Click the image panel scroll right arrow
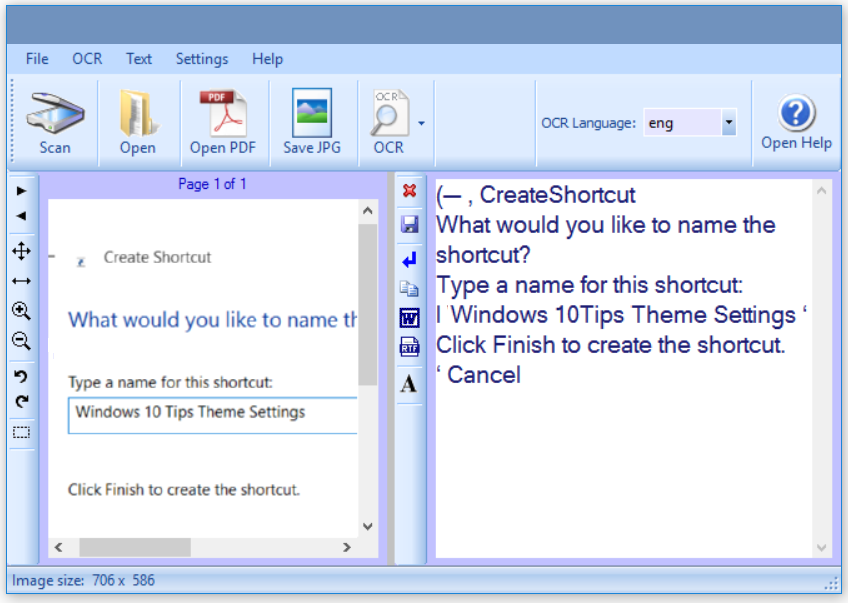 347,547
